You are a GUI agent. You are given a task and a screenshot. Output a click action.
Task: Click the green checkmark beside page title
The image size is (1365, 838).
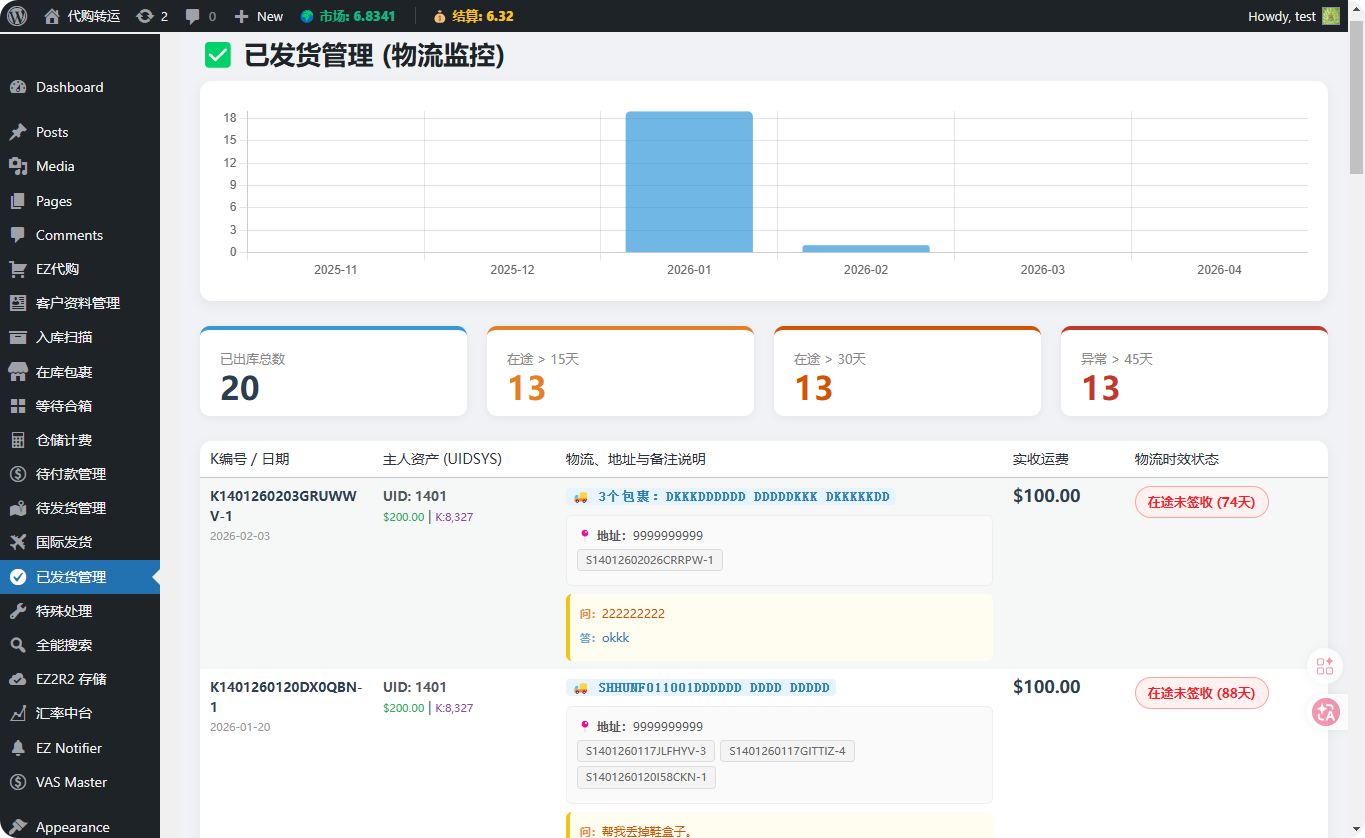tap(218, 55)
